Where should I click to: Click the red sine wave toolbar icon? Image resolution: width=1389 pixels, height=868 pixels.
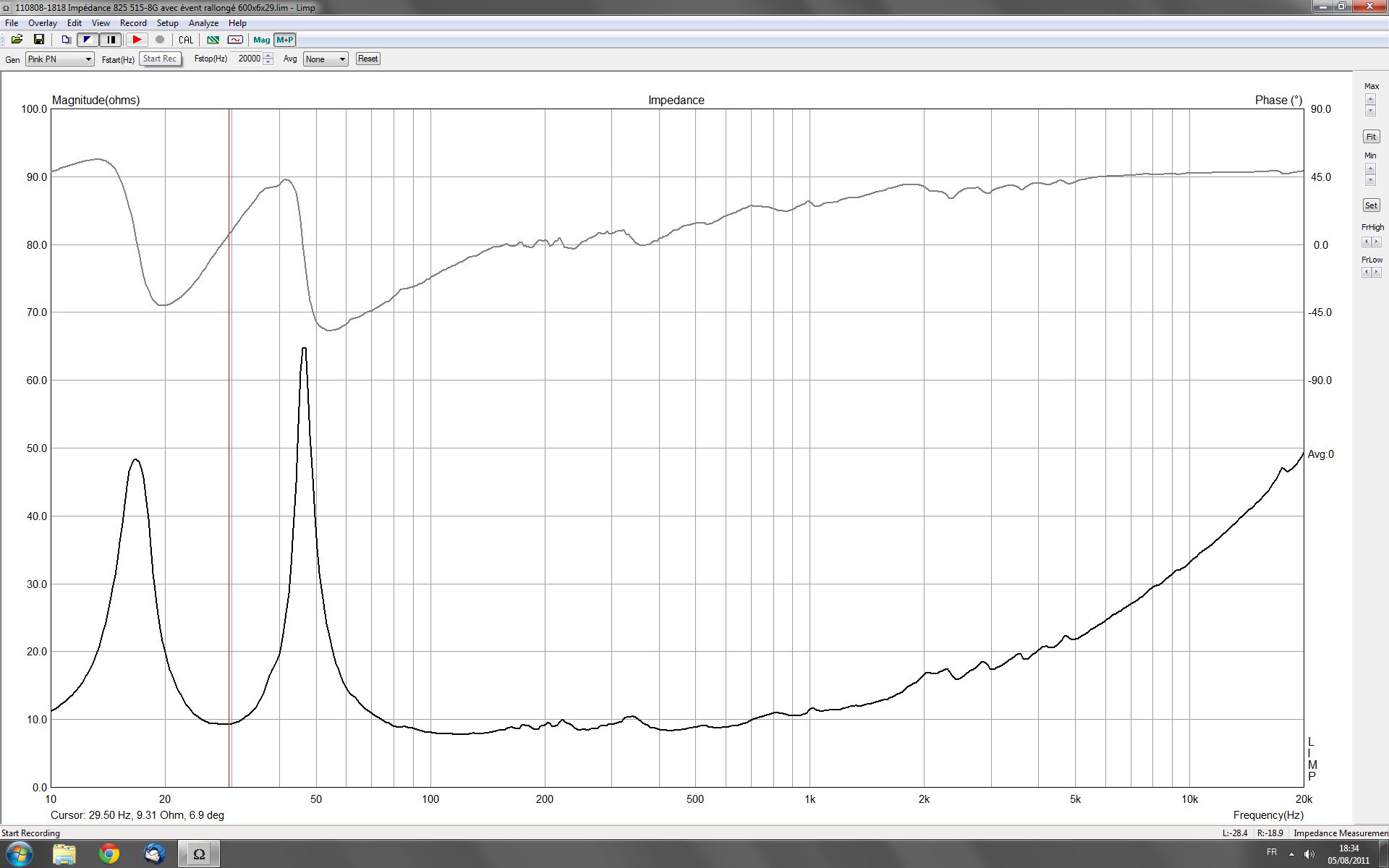pyautogui.click(x=235, y=40)
